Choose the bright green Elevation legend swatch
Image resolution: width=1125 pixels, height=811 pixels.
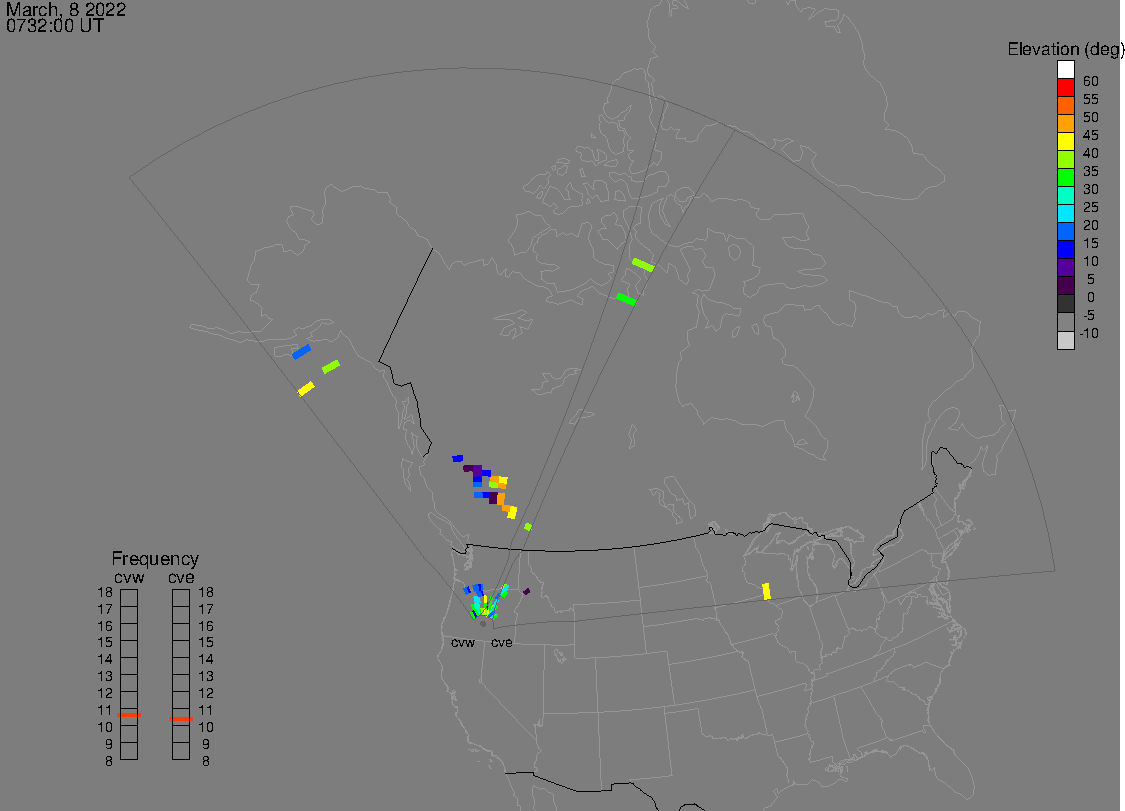[1065, 177]
